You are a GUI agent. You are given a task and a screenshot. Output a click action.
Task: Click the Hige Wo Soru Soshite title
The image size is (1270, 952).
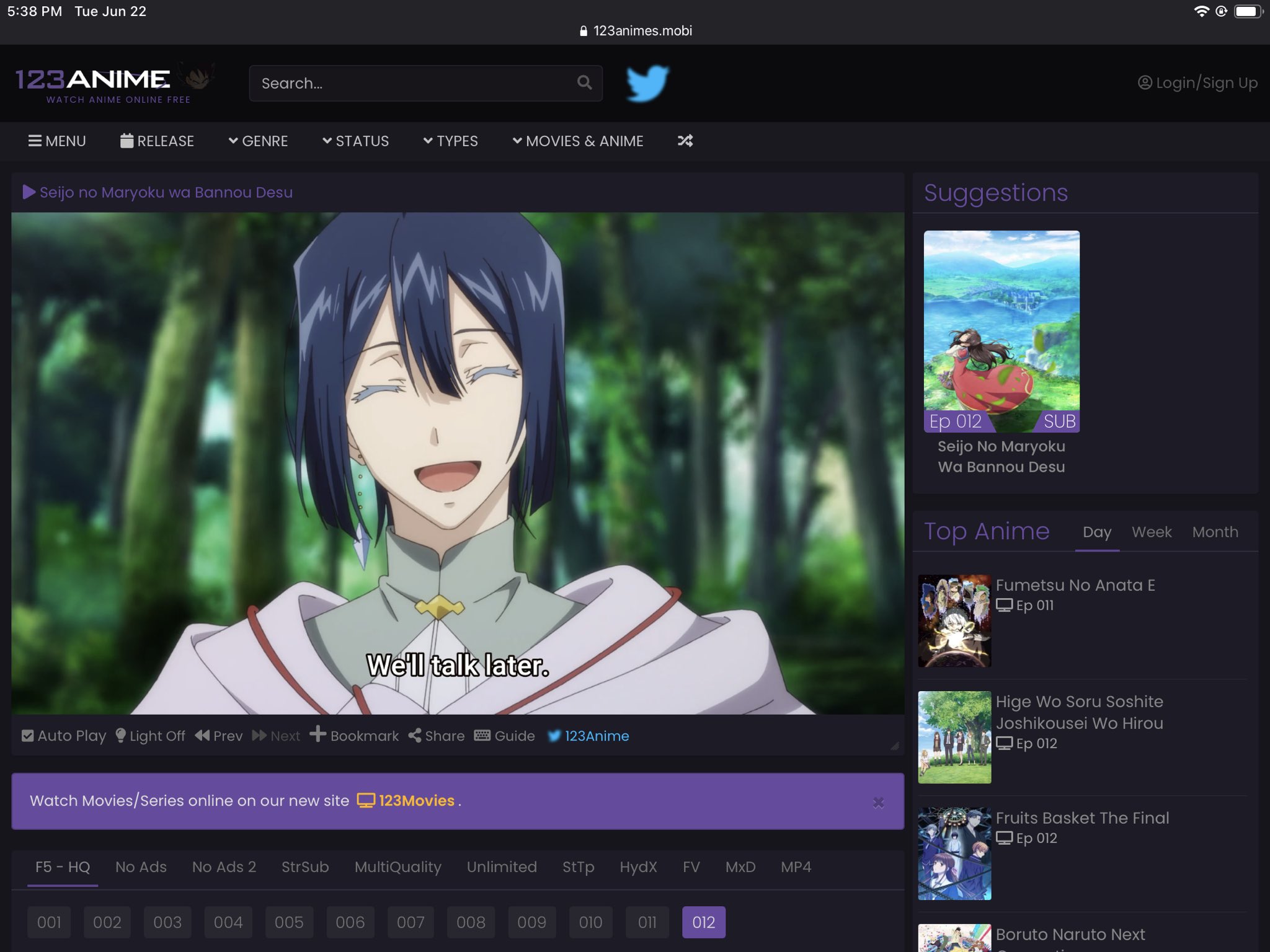tap(1080, 713)
